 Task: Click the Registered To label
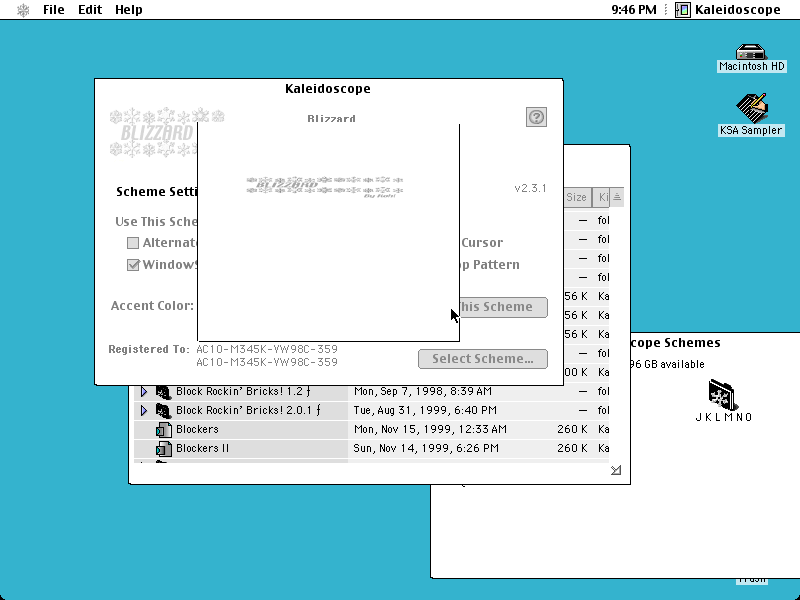pos(149,349)
